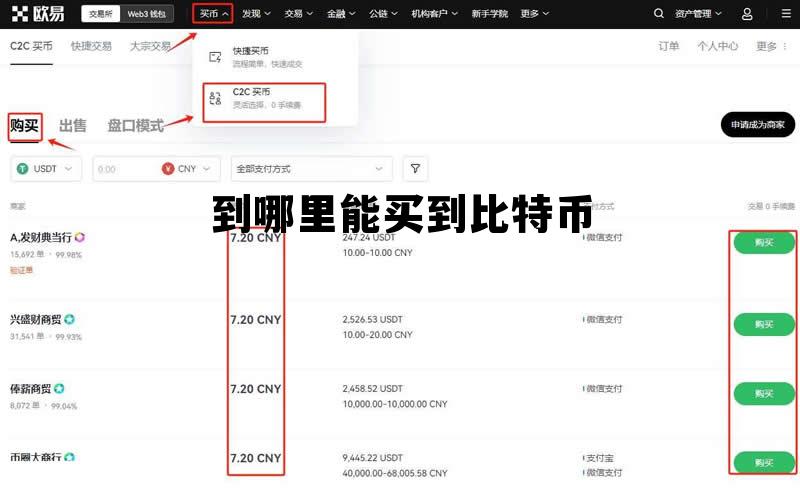The width and height of the screenshot is (800, 499).
Task: Click verified badge beside 兴盛财商贸
Action: click(x=69, y=319)
